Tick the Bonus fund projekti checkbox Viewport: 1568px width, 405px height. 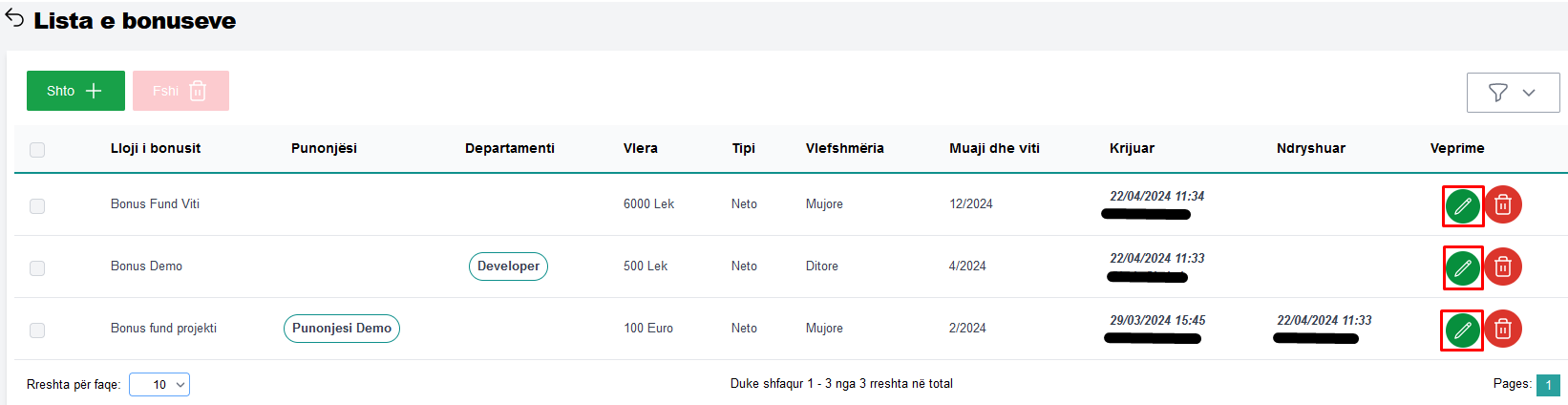pyautogui.click(x=37, y=330)
